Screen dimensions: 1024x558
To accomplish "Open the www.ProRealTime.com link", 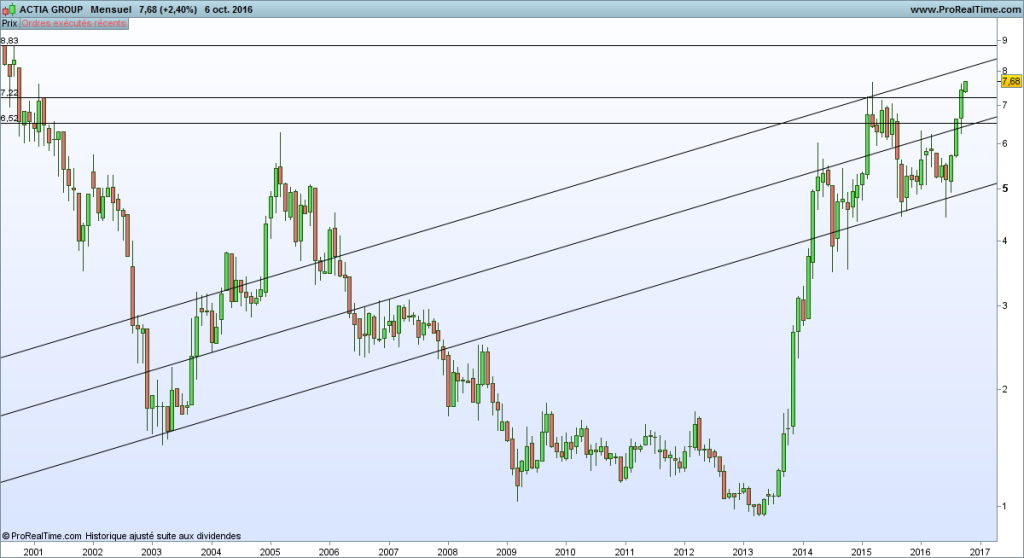I will click(x=965, y=9).
